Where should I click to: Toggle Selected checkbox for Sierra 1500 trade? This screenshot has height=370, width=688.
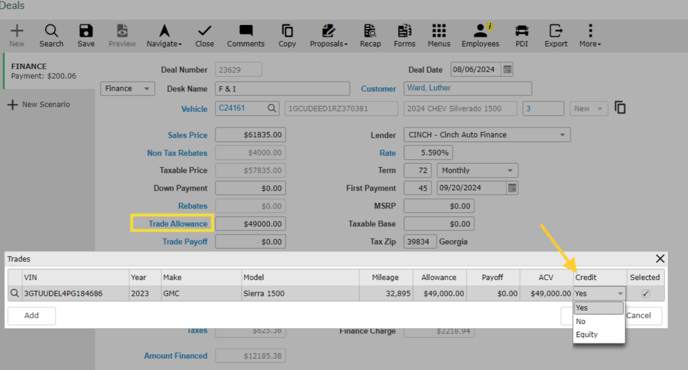tap(645, 293)
